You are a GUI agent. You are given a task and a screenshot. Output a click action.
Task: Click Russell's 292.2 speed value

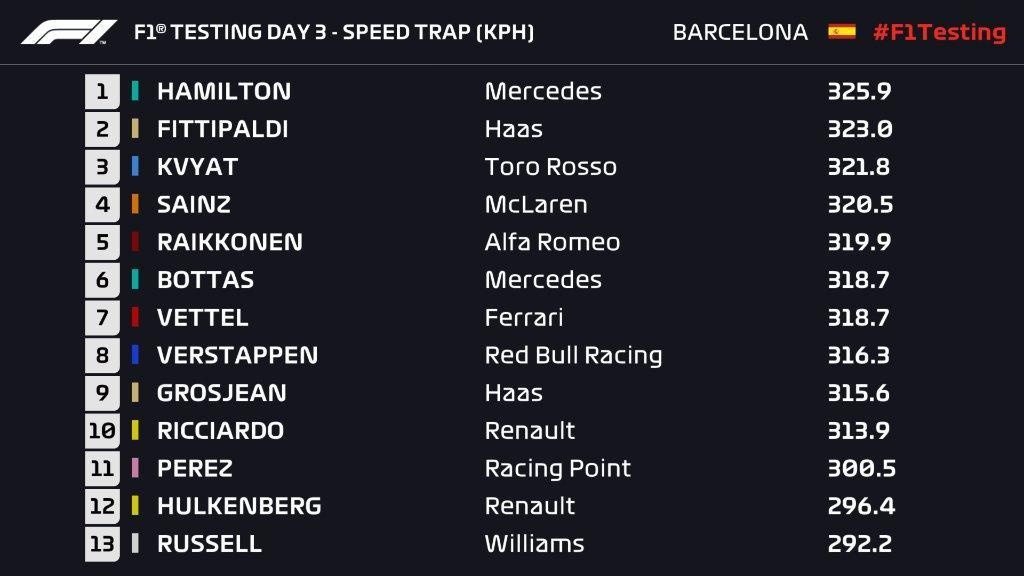coord(859,544)
